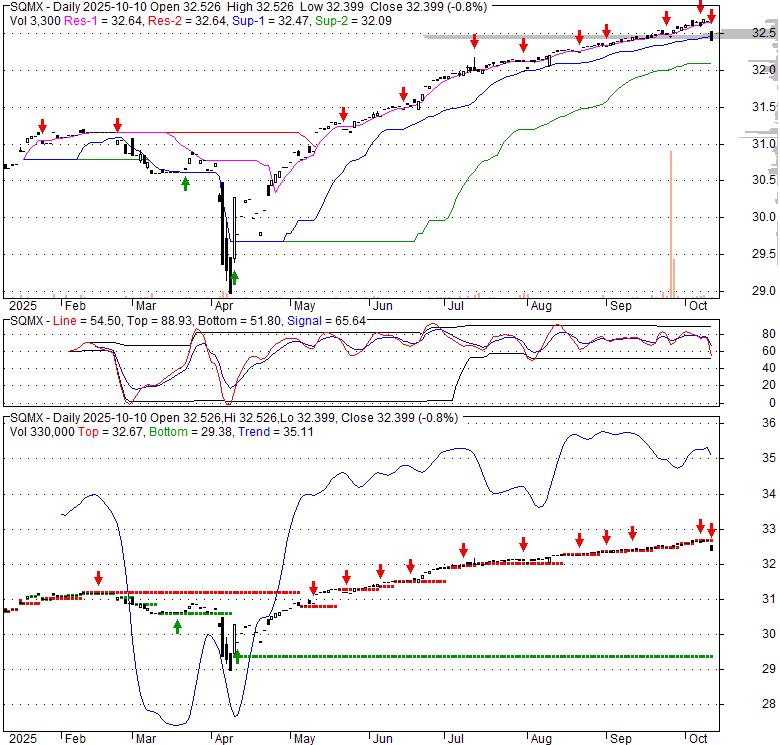Click the 29.0 price axis label

764,291
